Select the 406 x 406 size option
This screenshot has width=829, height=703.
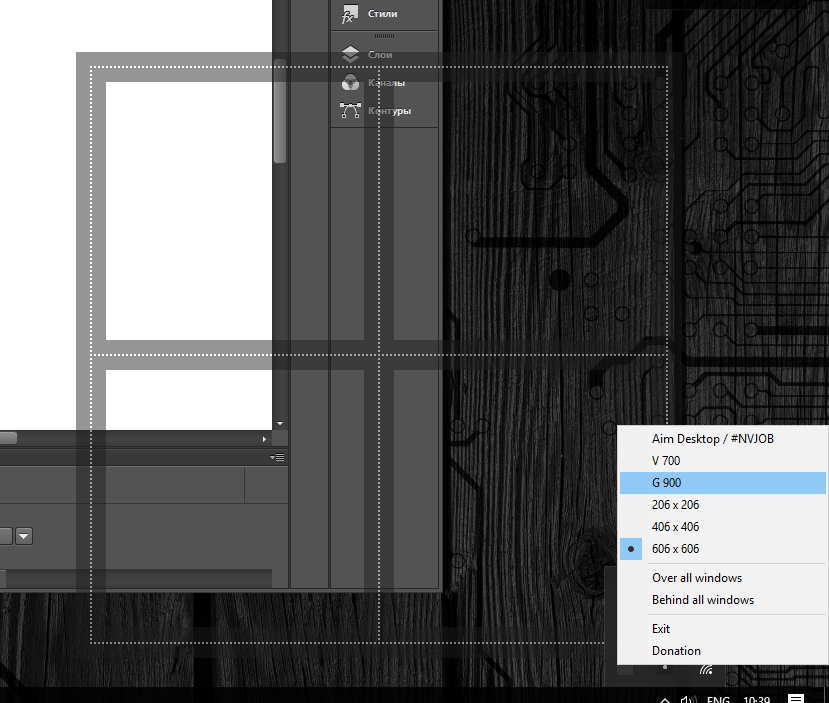(722, 526)
